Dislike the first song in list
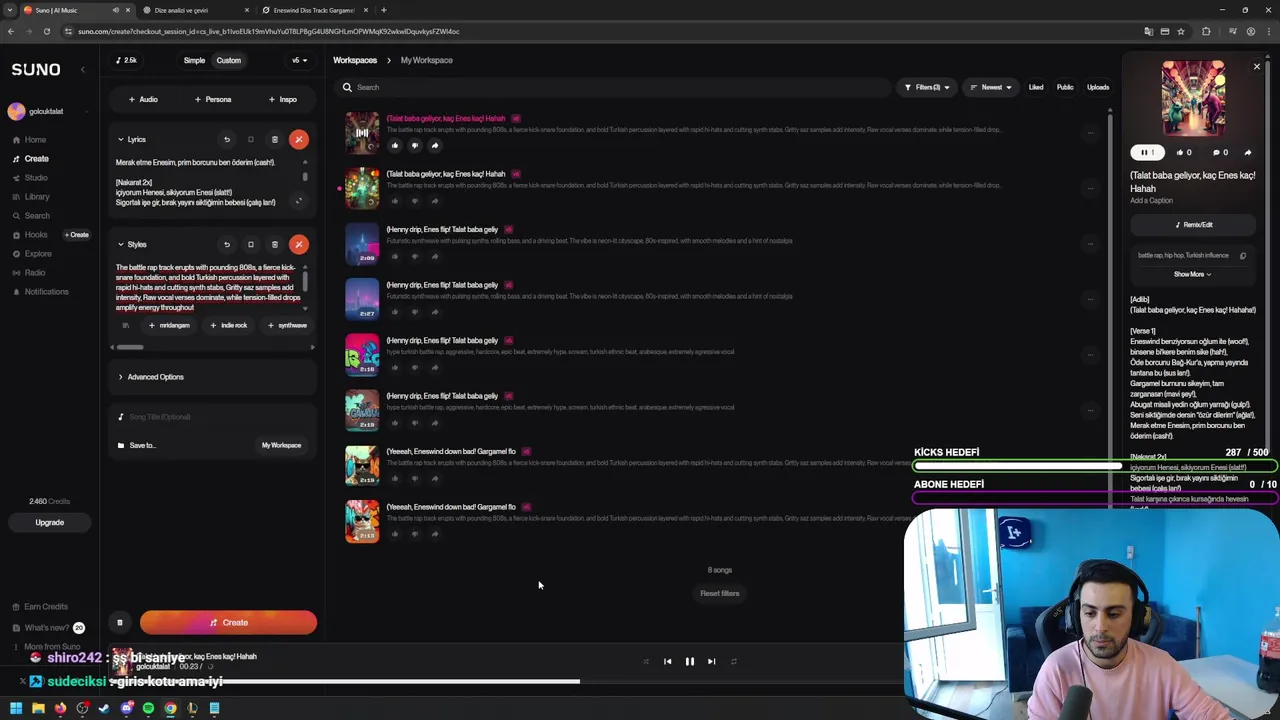 (x=415, y=146)
